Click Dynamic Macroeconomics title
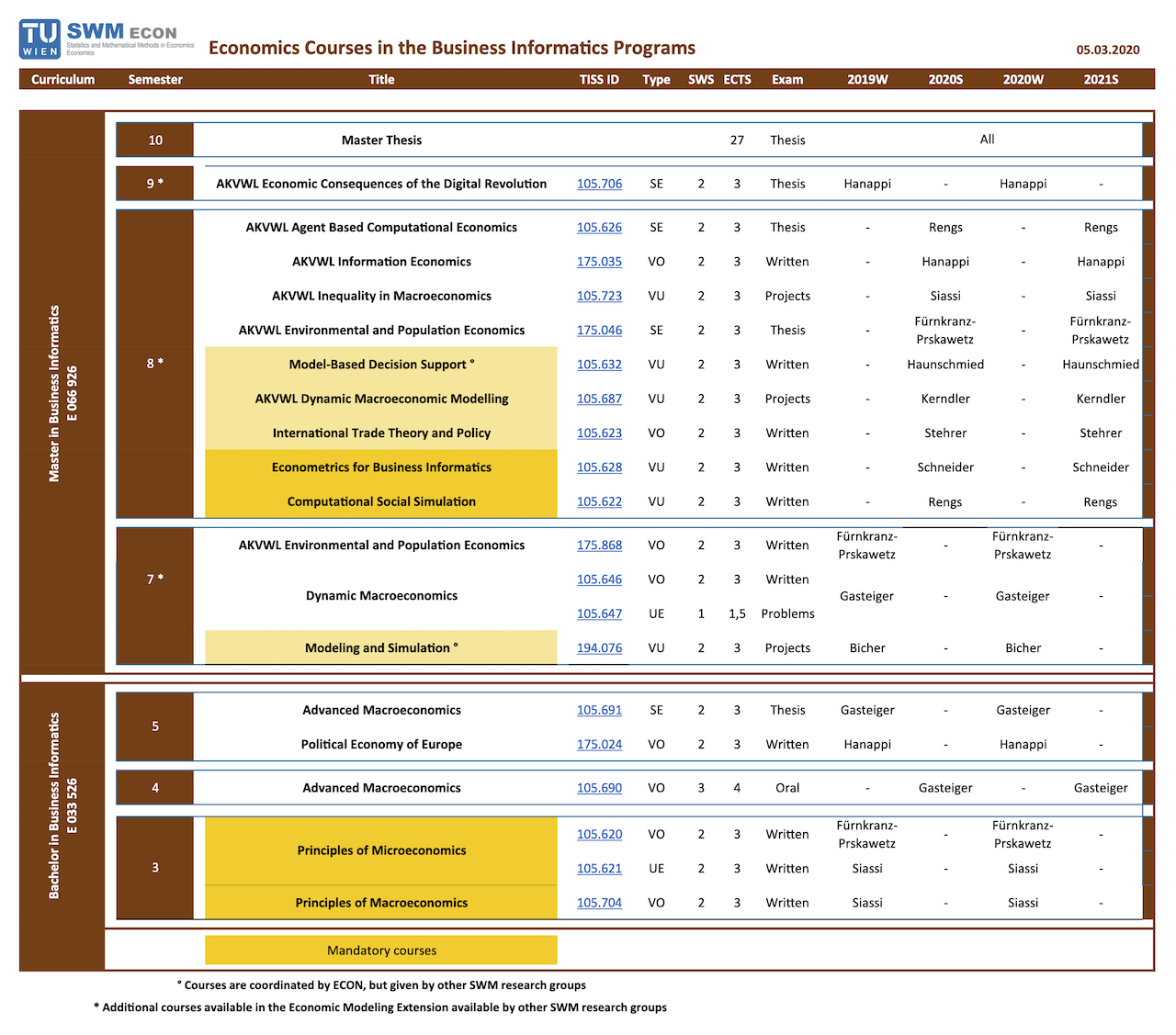This screenshot has width=1176, height=1035. pyautogui.click(x=381, y=596)
